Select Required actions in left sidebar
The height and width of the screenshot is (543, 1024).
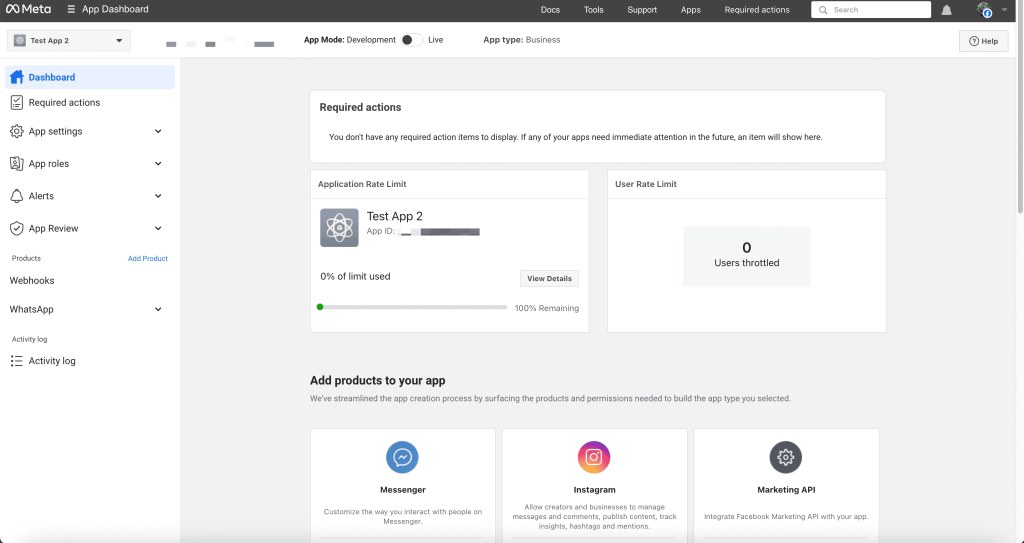pos(64,103)
